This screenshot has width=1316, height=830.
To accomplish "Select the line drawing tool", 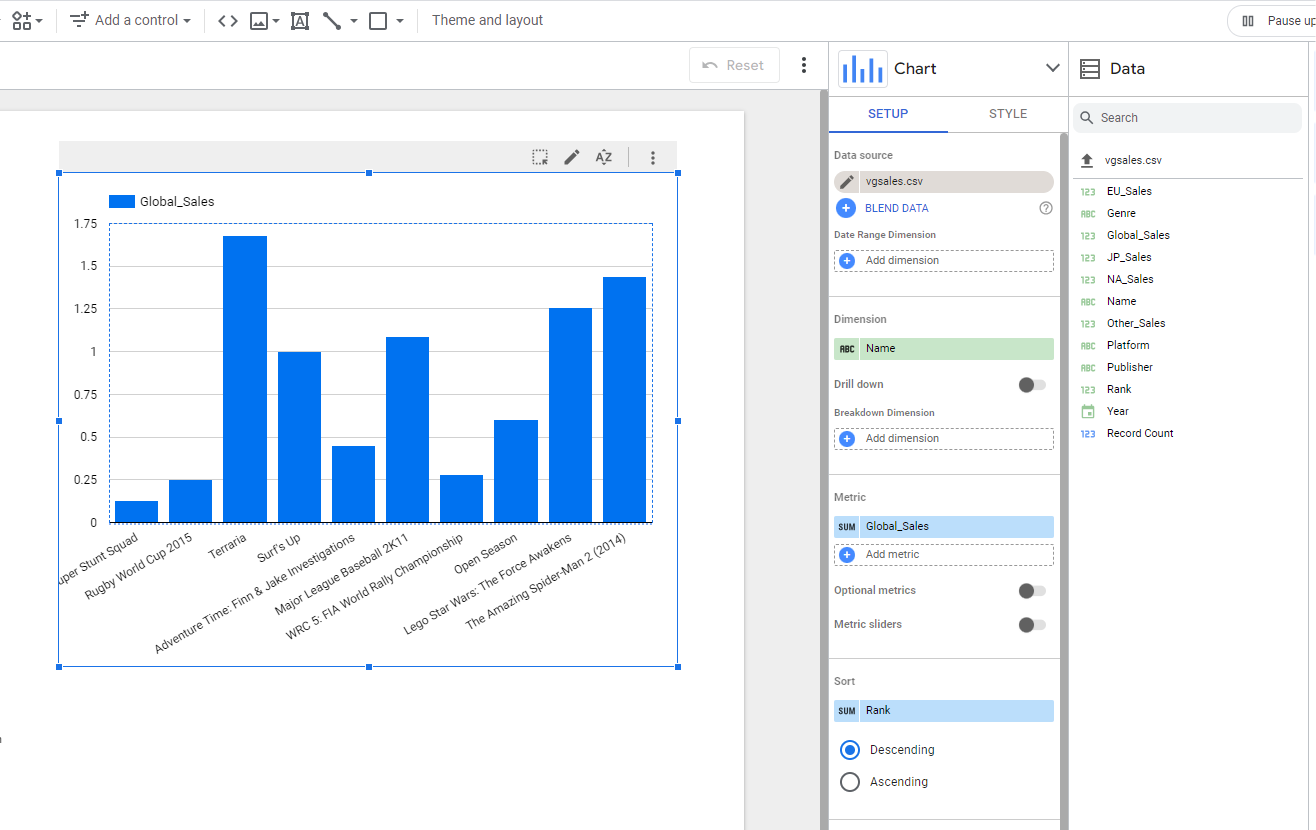I will (x=333, y=21).
